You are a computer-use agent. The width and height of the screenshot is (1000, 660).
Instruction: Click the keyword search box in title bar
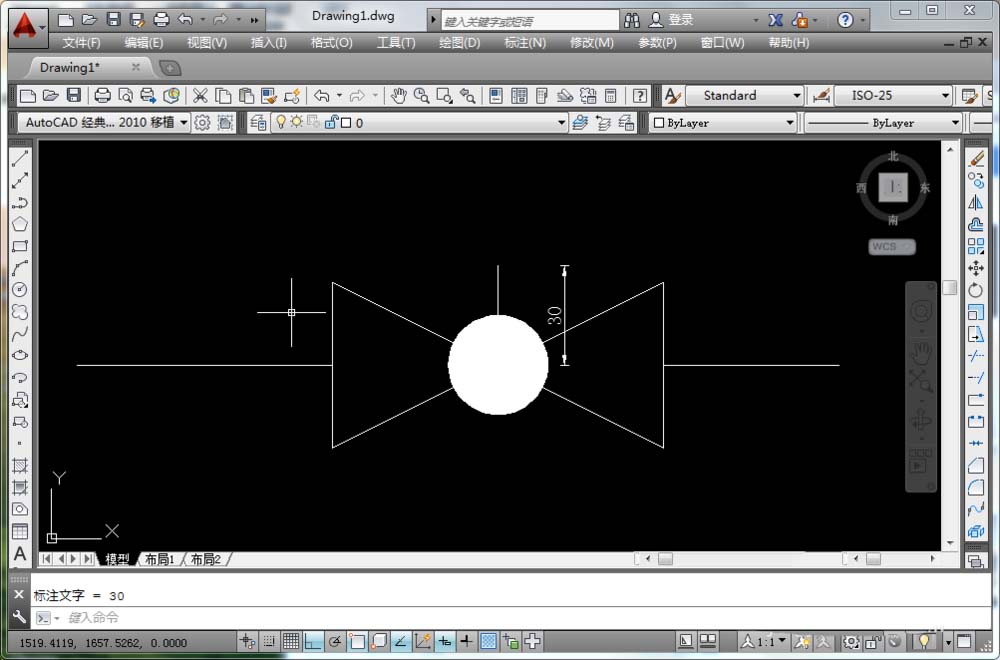(529, 21)
